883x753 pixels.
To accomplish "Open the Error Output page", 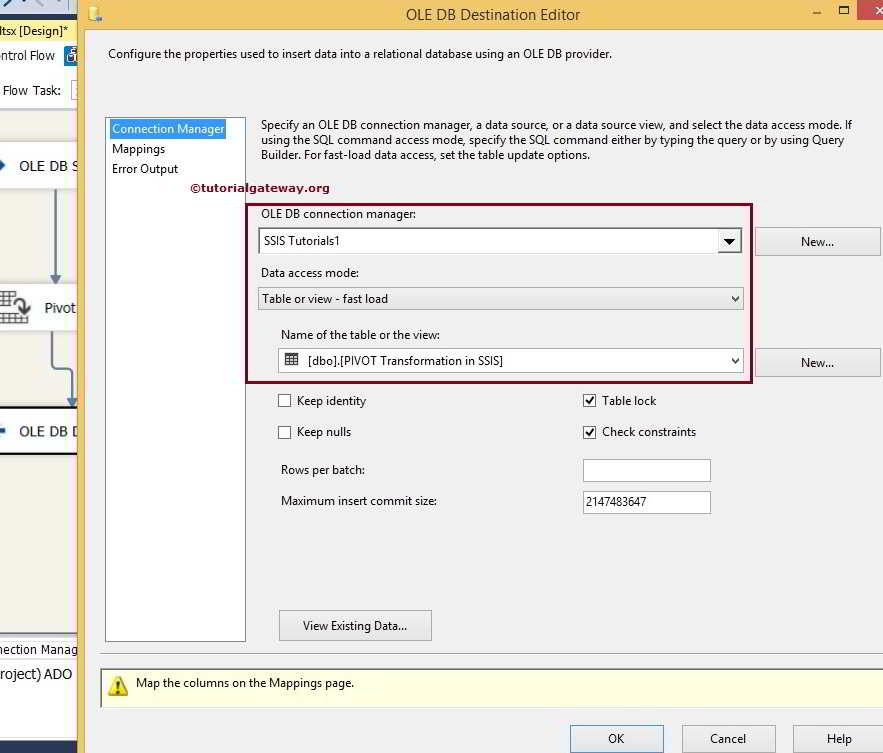I will (145, 169).
